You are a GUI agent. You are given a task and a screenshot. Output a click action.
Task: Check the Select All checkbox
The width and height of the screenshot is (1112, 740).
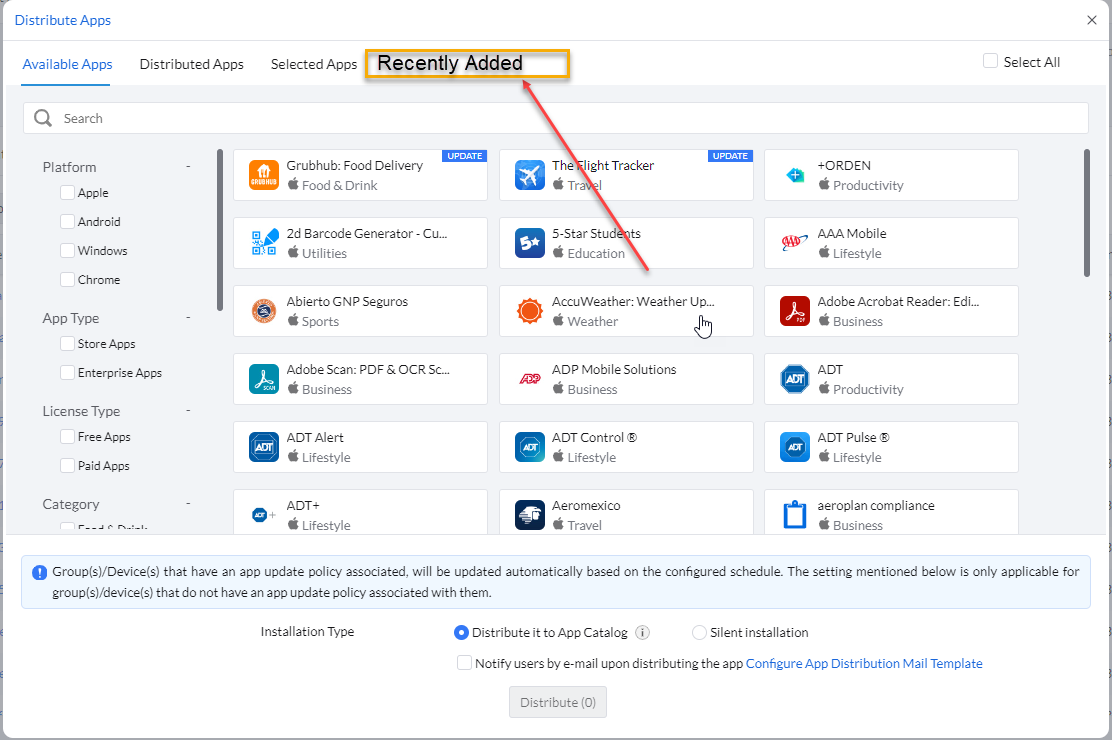pos(991,61)
